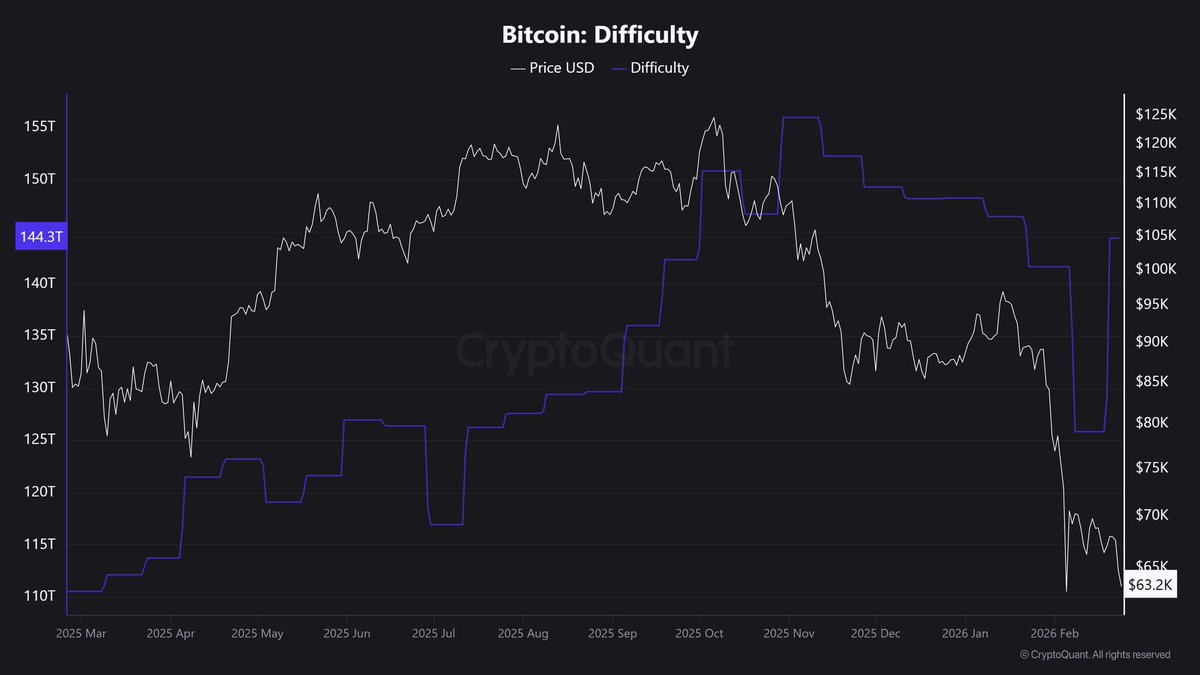This screenshot has height=675, width=1200.
Task: Click the $100K price axis label
Action: tap(1153, 269)
